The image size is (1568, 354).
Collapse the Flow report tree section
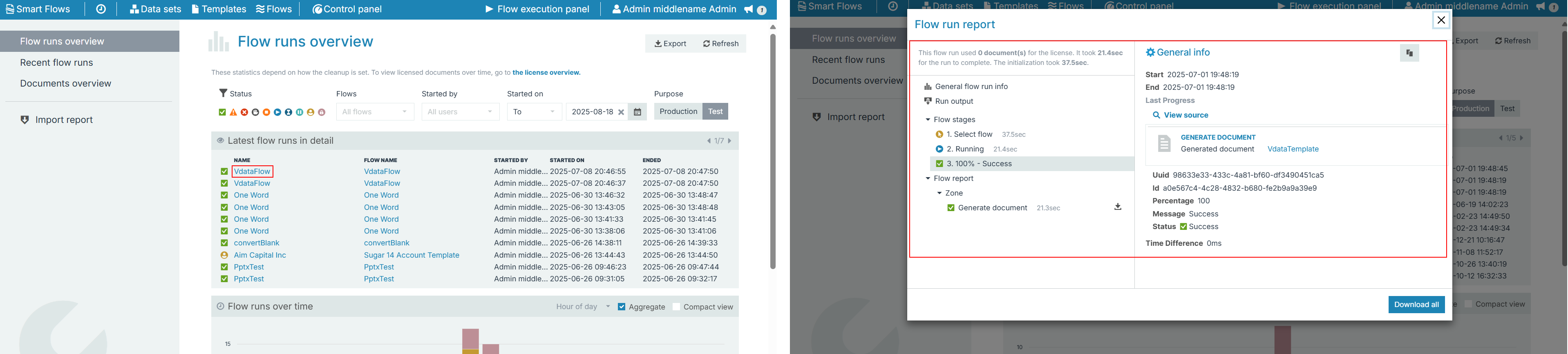pos(928,179)
